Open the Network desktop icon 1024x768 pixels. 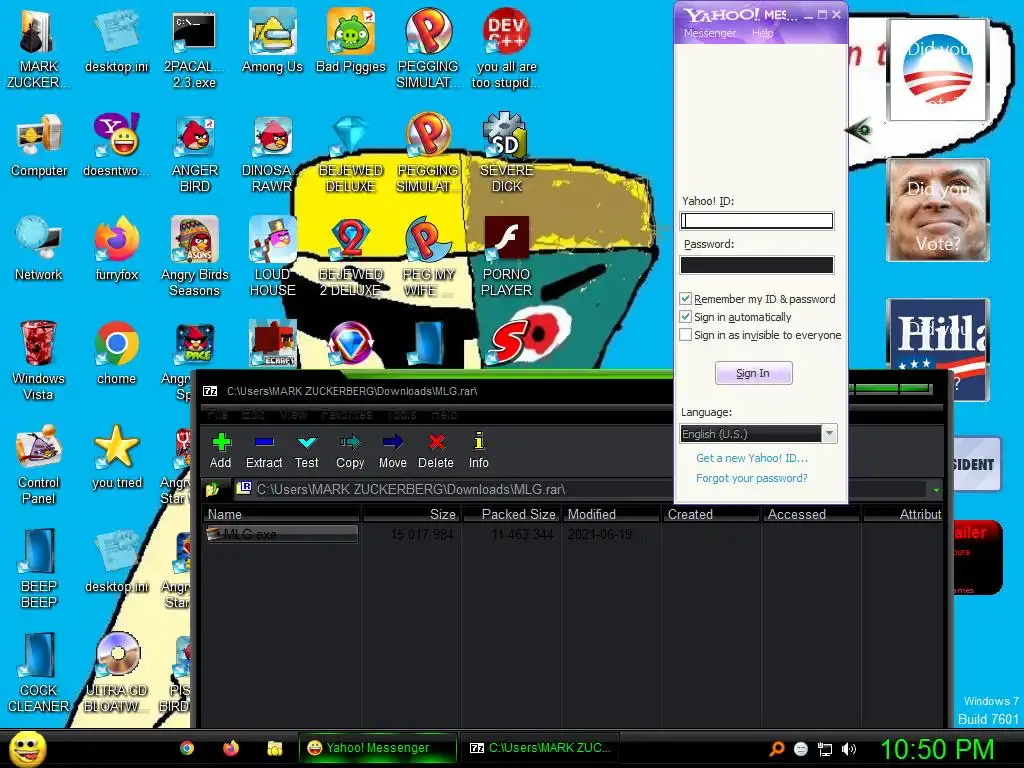(x=39, y=249)
